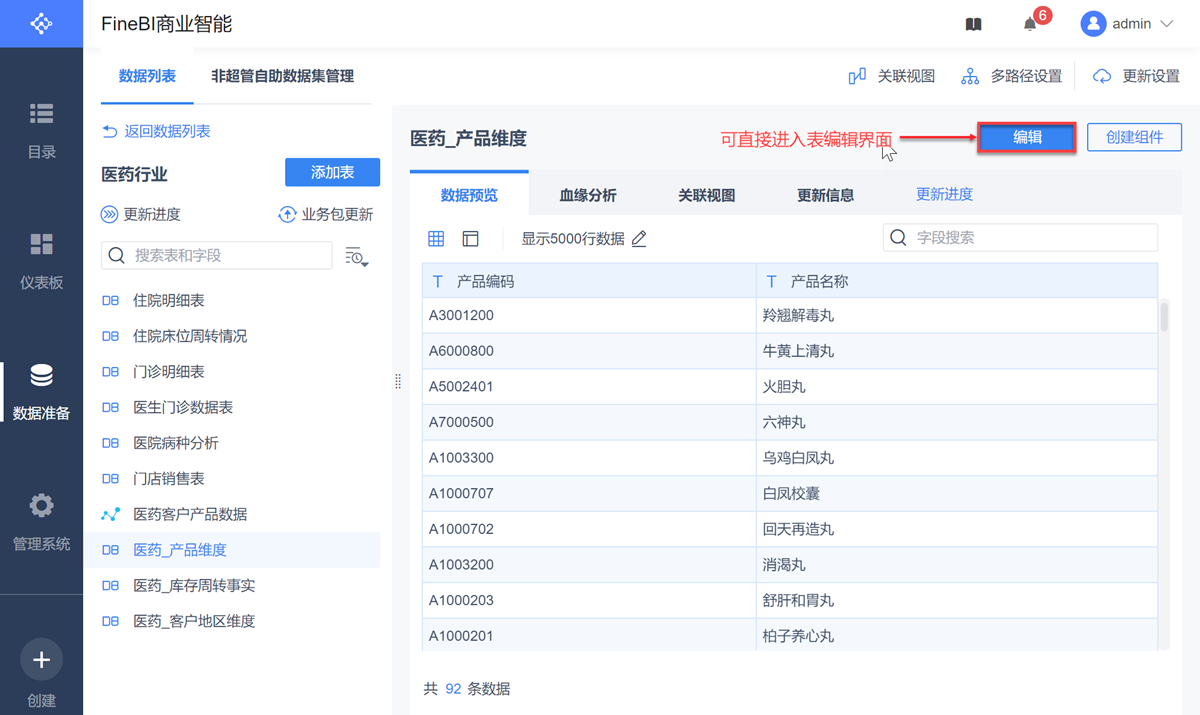
Task: Focus the 搜索表和字段 search box
Action: tap(217, 255)
